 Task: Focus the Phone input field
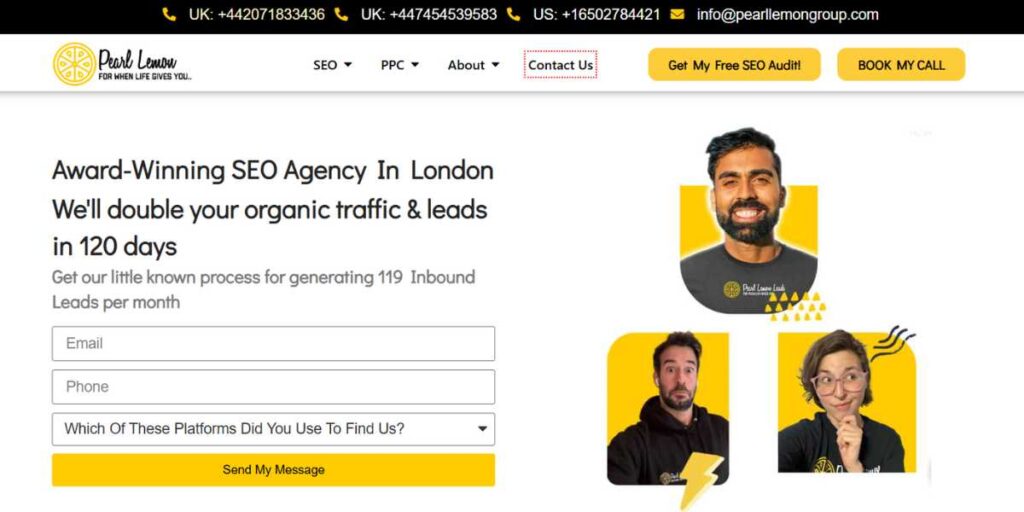click(273, 387)
